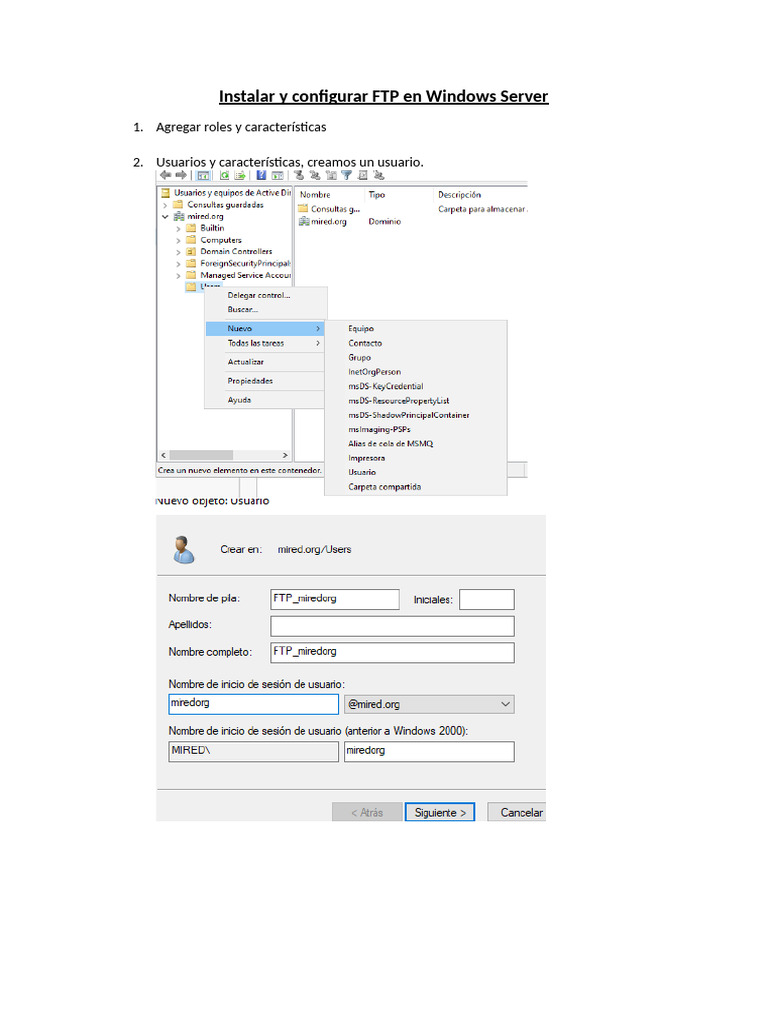
Task: Click the user avatar icon in the dialog
Action: (x=184, y=549)
